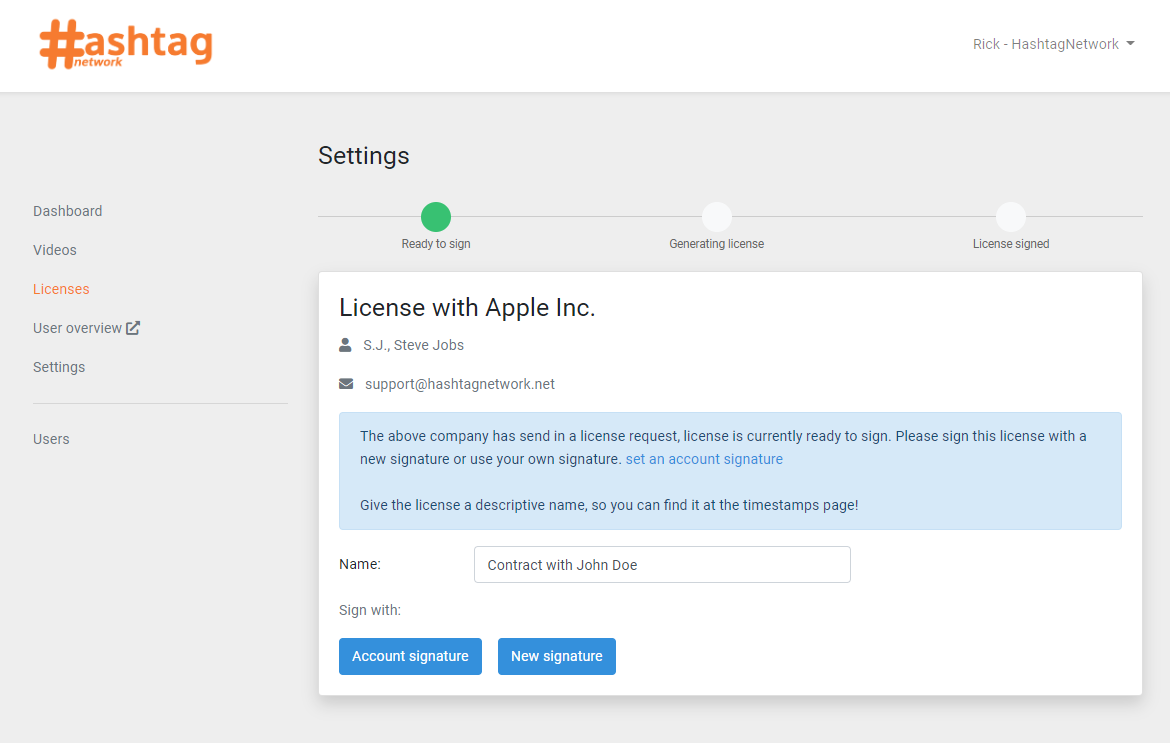Click the Settings page title
This screenshot has width=1170, height=743.
coord(363,156)
